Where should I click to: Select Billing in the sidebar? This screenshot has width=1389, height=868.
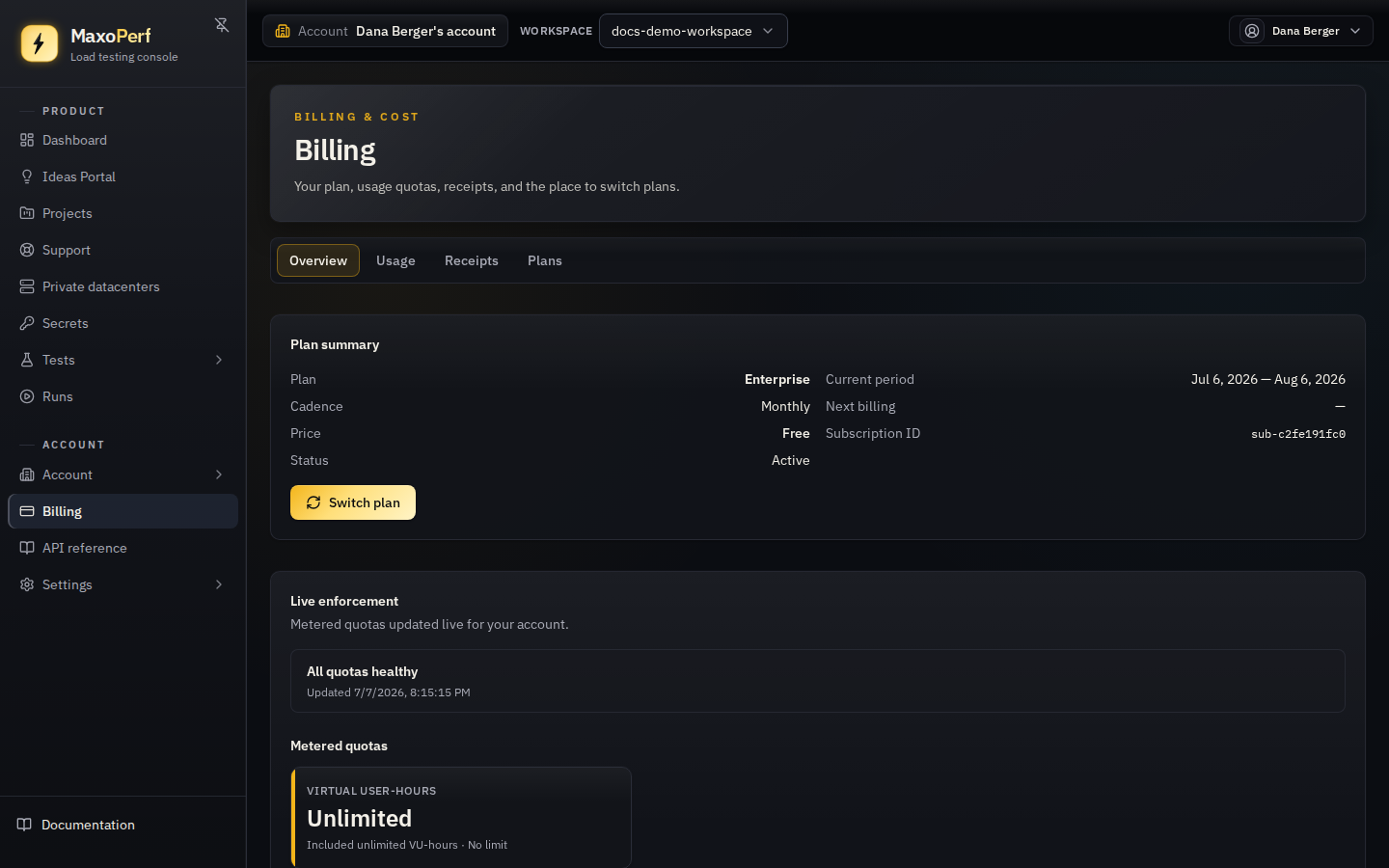(x=123, y=511)
